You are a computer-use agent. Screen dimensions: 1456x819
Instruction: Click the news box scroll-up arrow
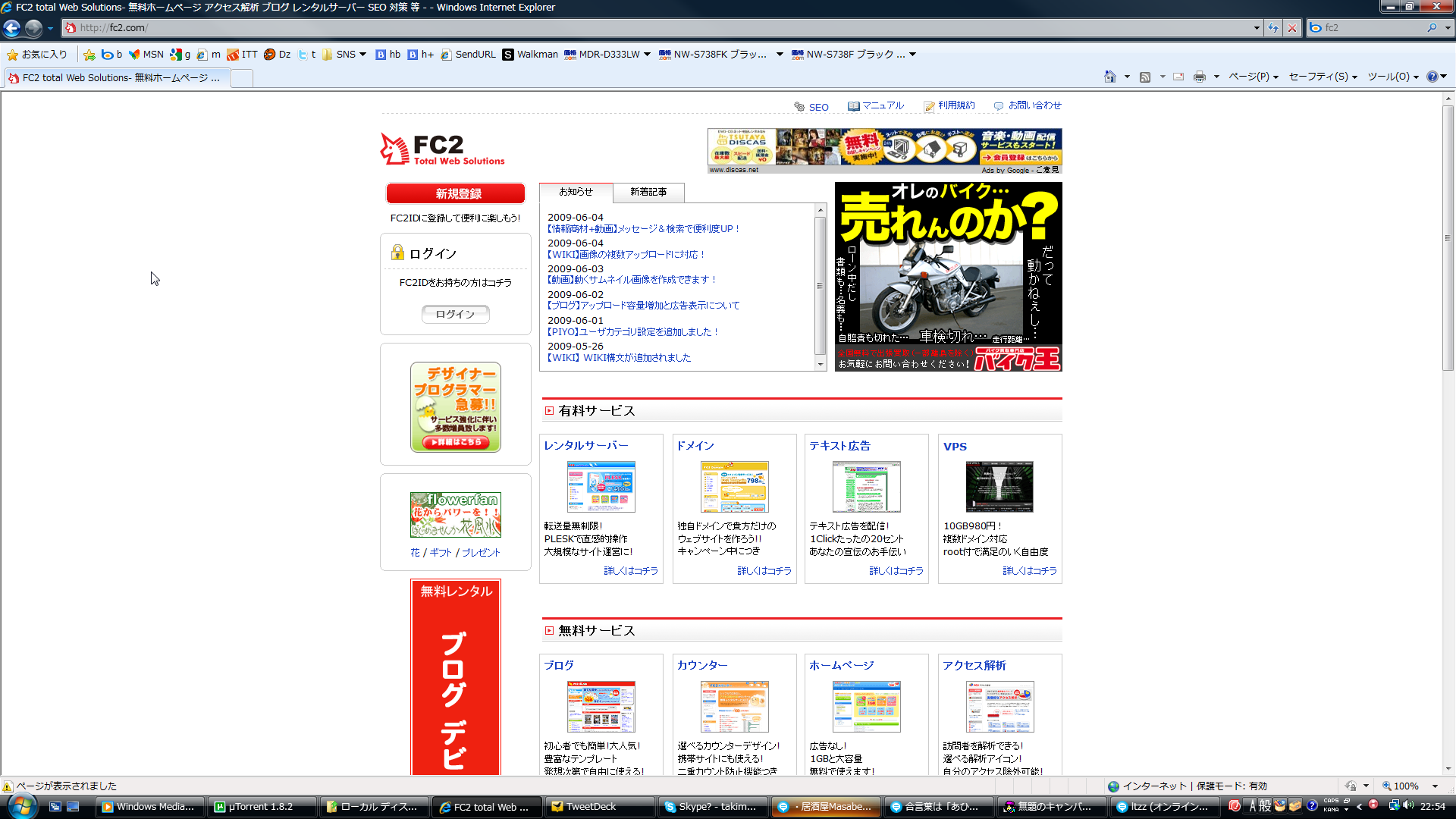pos(820,209)
